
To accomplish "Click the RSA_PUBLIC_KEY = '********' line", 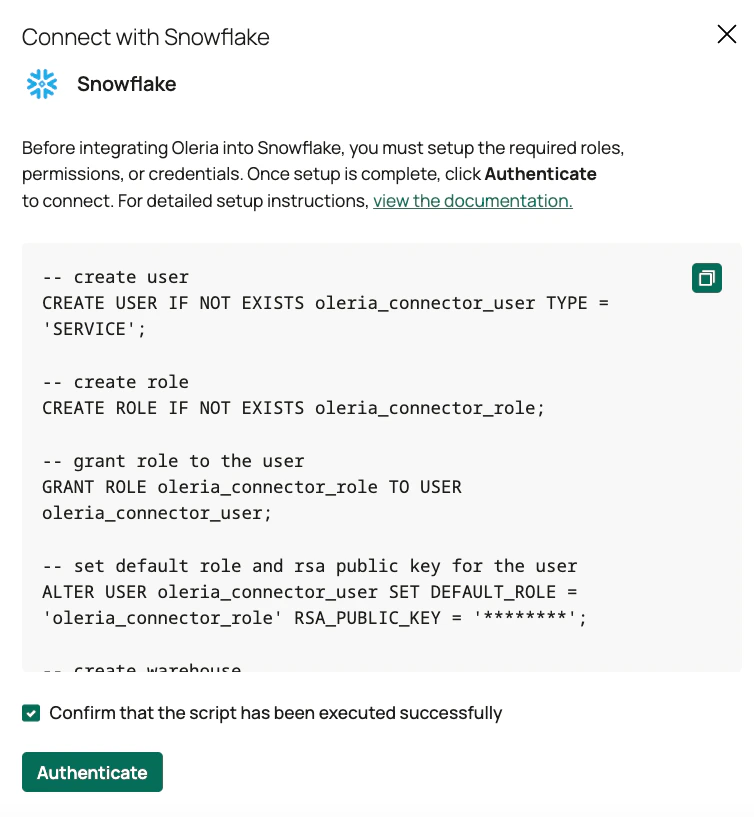I will coord(314,618).
